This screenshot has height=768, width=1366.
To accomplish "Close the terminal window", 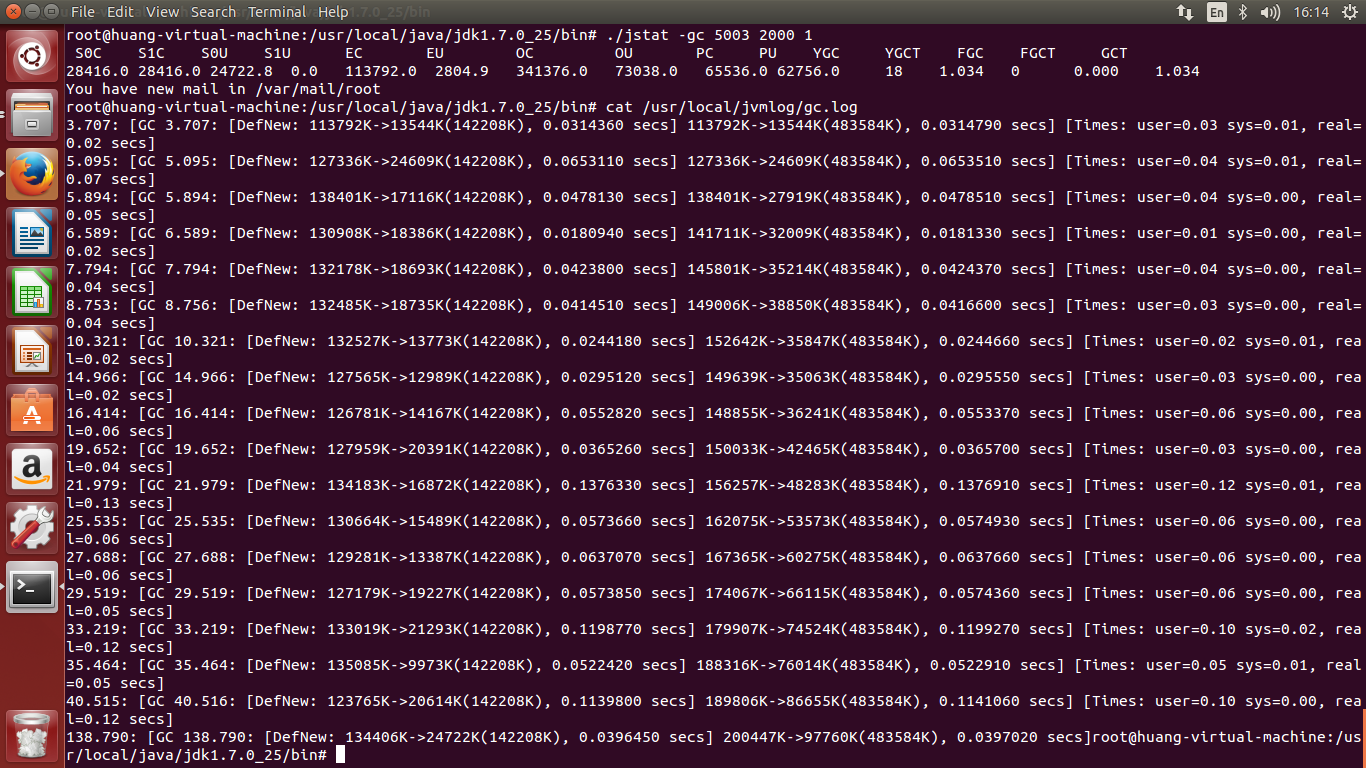I will point(13,12).
